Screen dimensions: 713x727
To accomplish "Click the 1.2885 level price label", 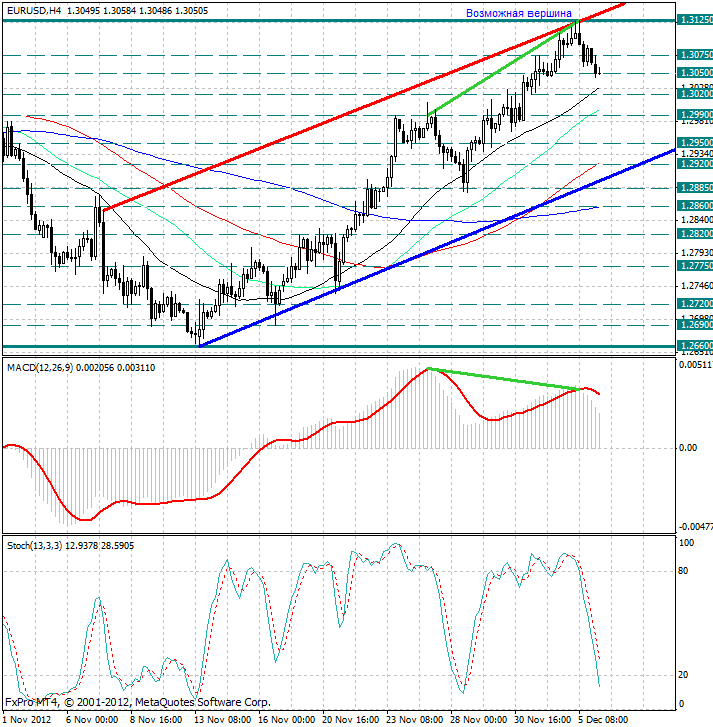I will 695,188.
